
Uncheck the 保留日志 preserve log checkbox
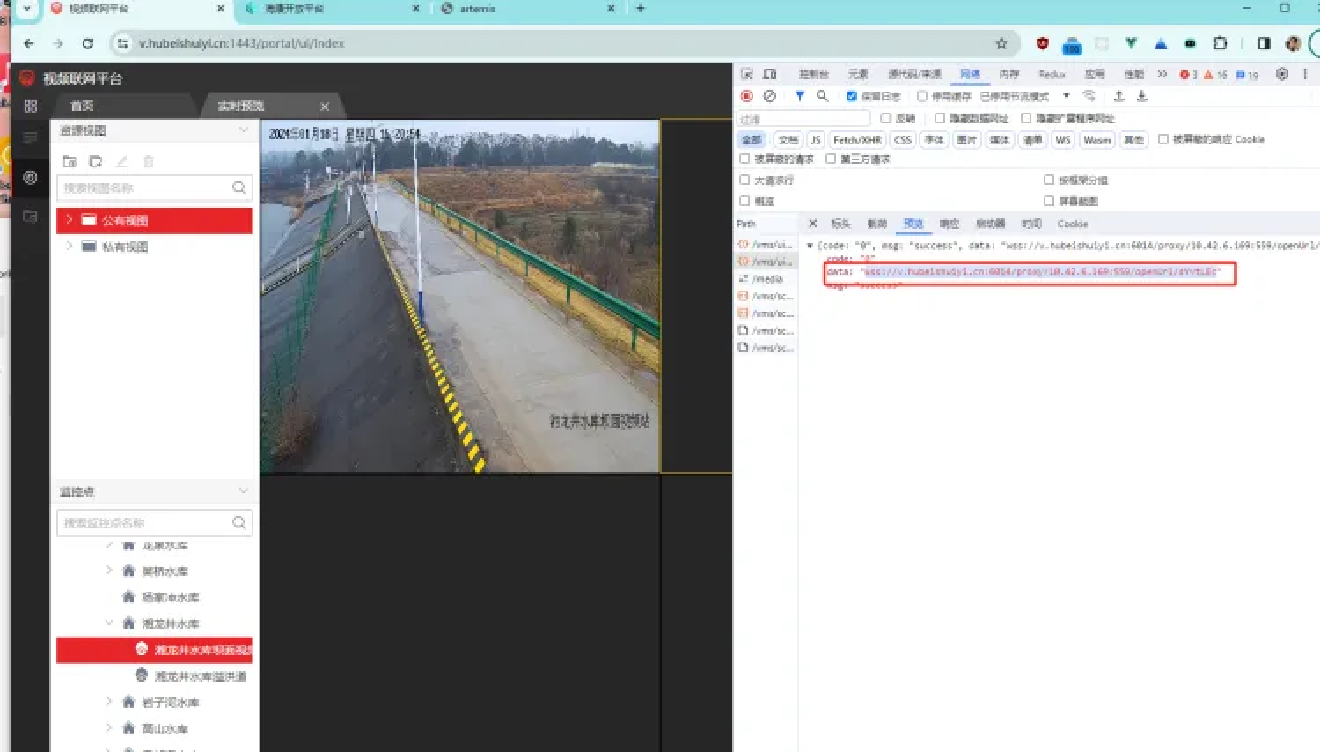(x=852, y=96)
